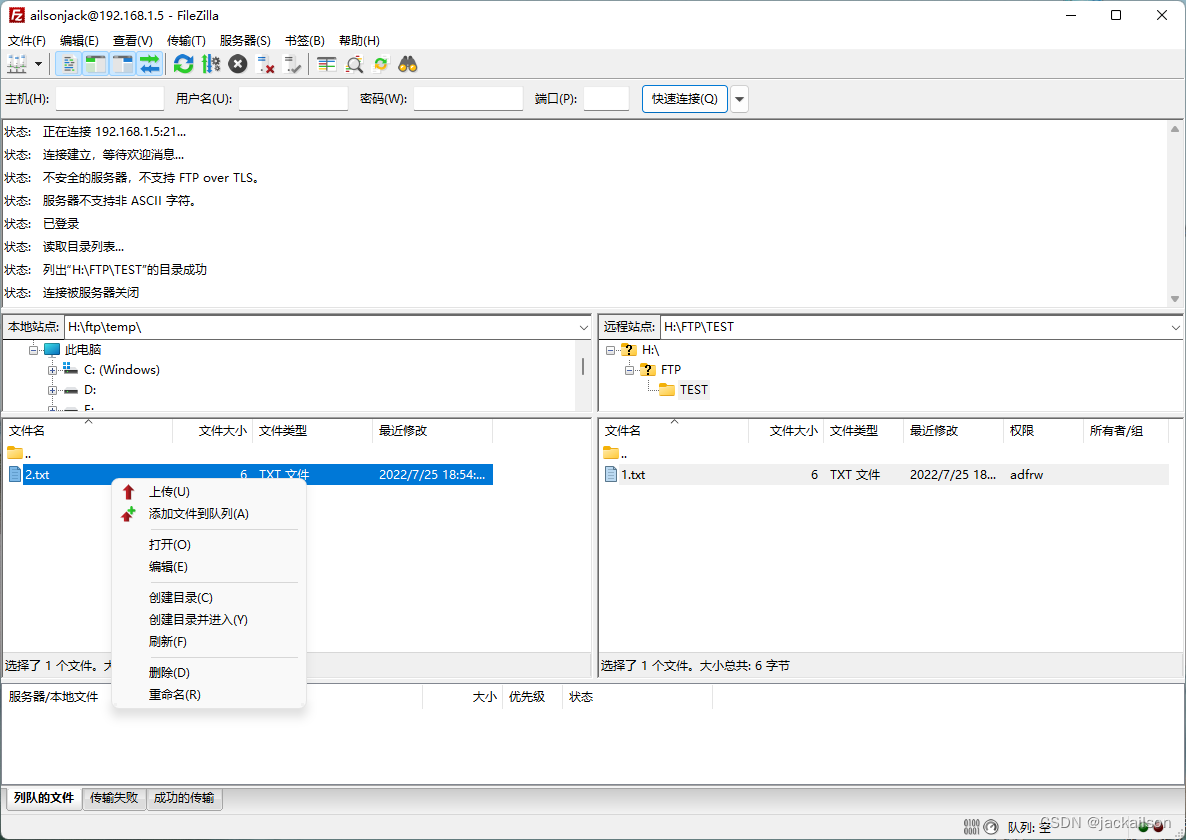Choose 重命名(R) from the context menu

pos(209,695)
